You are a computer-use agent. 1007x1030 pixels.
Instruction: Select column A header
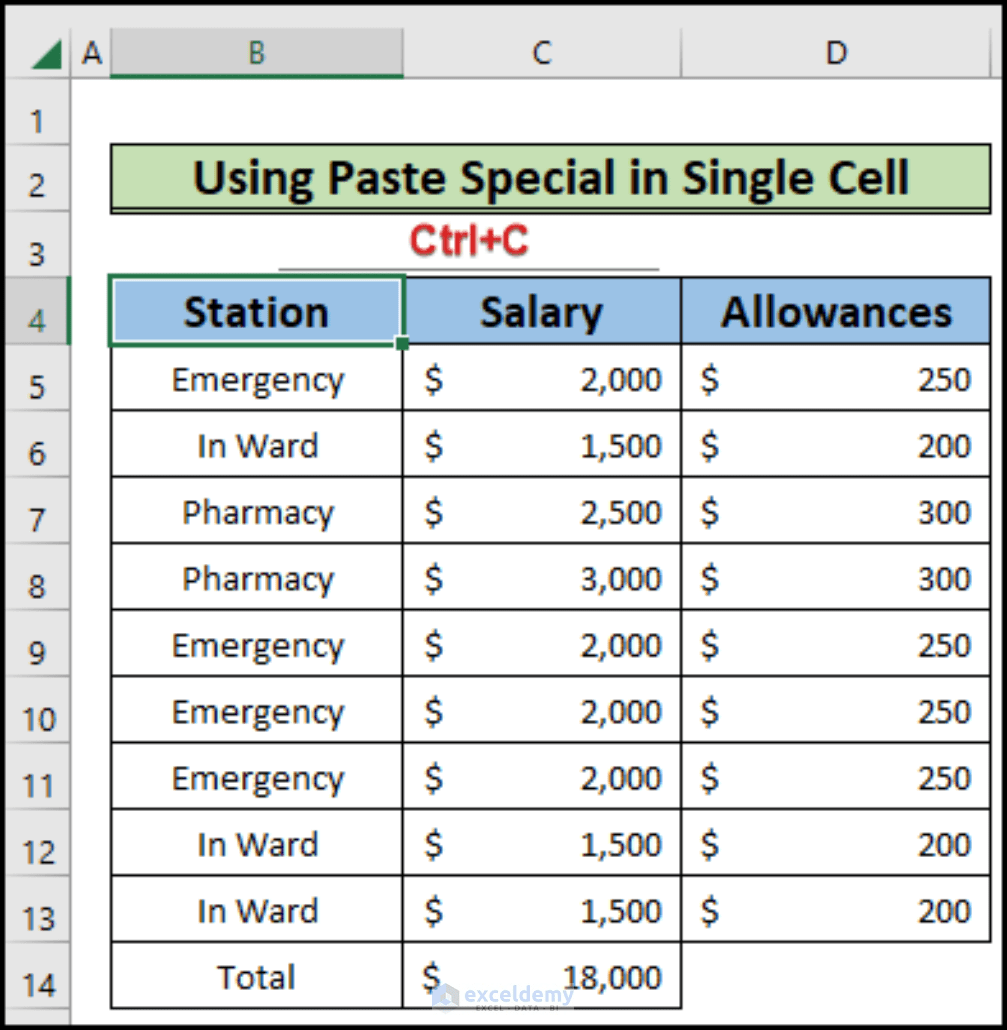[x=92, y=53]
